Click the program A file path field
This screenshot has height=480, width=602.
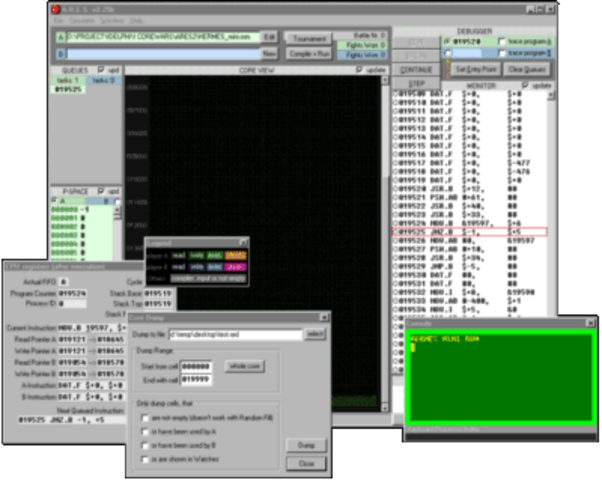click(x=163, y=37)
